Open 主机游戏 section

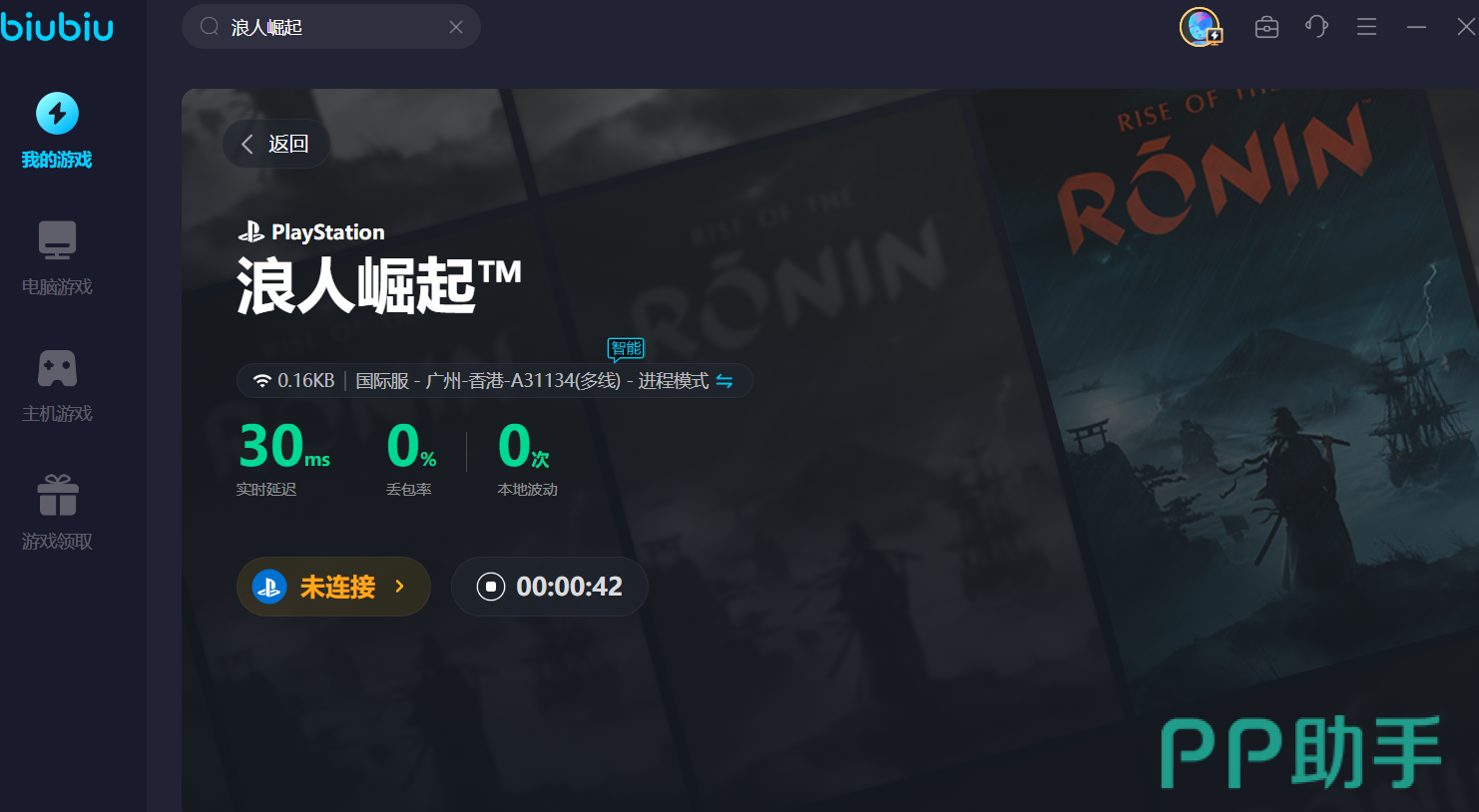coord(57,385)
